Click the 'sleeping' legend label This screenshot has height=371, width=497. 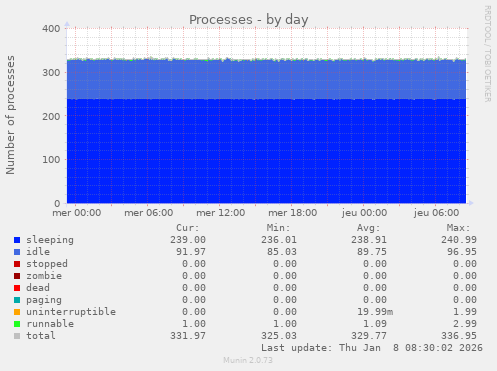(50, 240)
